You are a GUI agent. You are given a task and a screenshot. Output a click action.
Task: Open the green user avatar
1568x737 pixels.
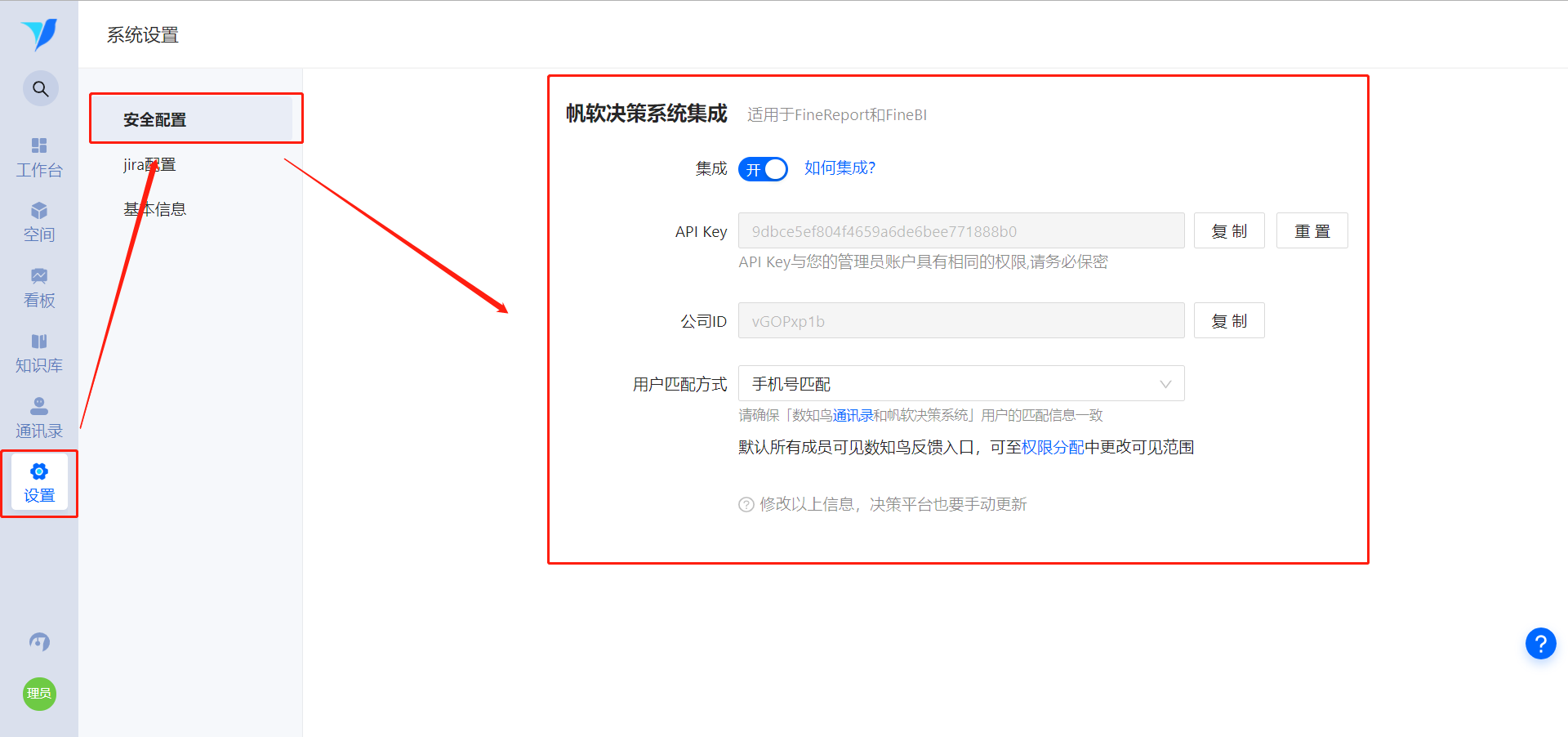pyautogui.click(x=39, y=694)
